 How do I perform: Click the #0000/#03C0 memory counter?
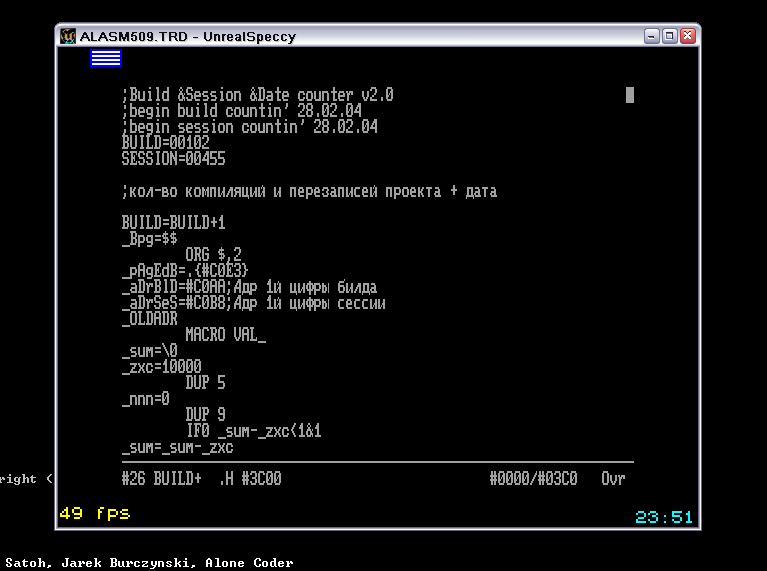point(533,479)
